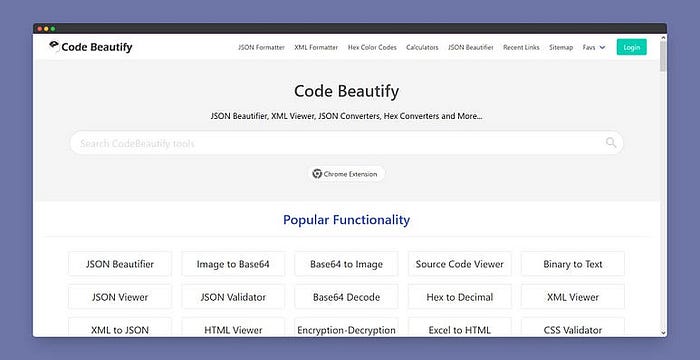The image size is (700, 360).
Task: Click the search magnifier icon
Action: [611, 142]
